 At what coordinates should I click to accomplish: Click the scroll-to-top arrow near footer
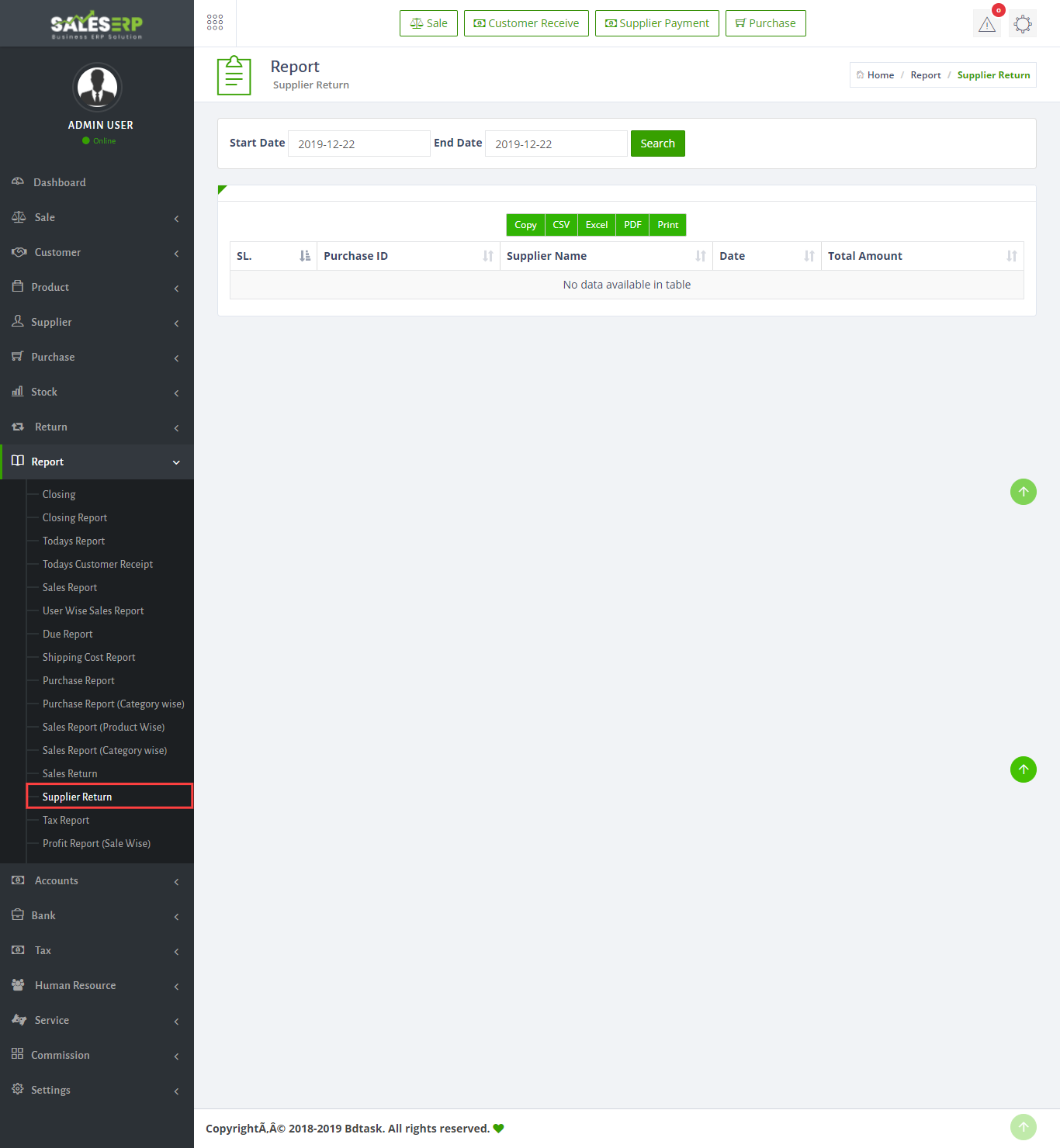(x=1023, y=1126)
